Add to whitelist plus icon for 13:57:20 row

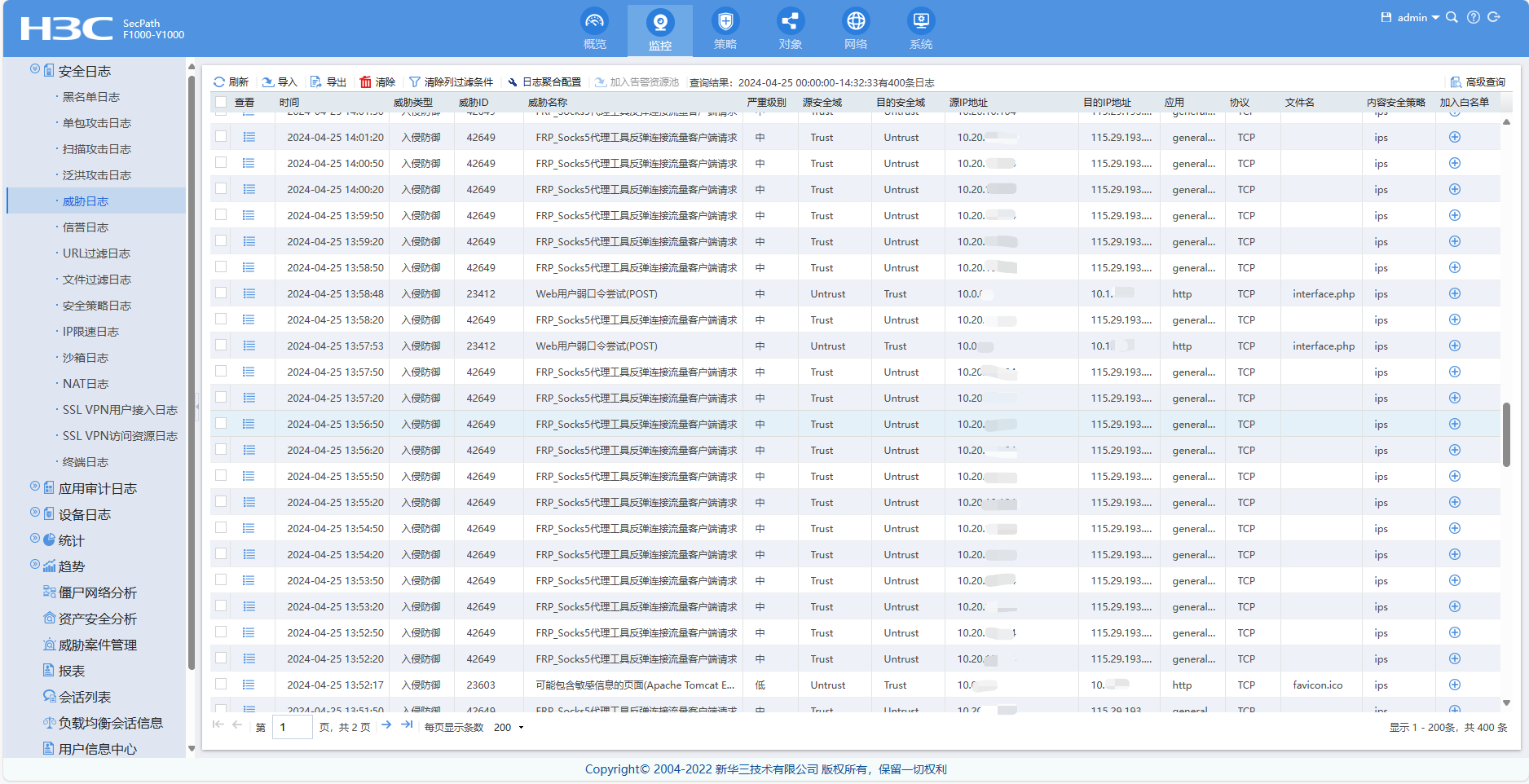[x=1455, y=398]
